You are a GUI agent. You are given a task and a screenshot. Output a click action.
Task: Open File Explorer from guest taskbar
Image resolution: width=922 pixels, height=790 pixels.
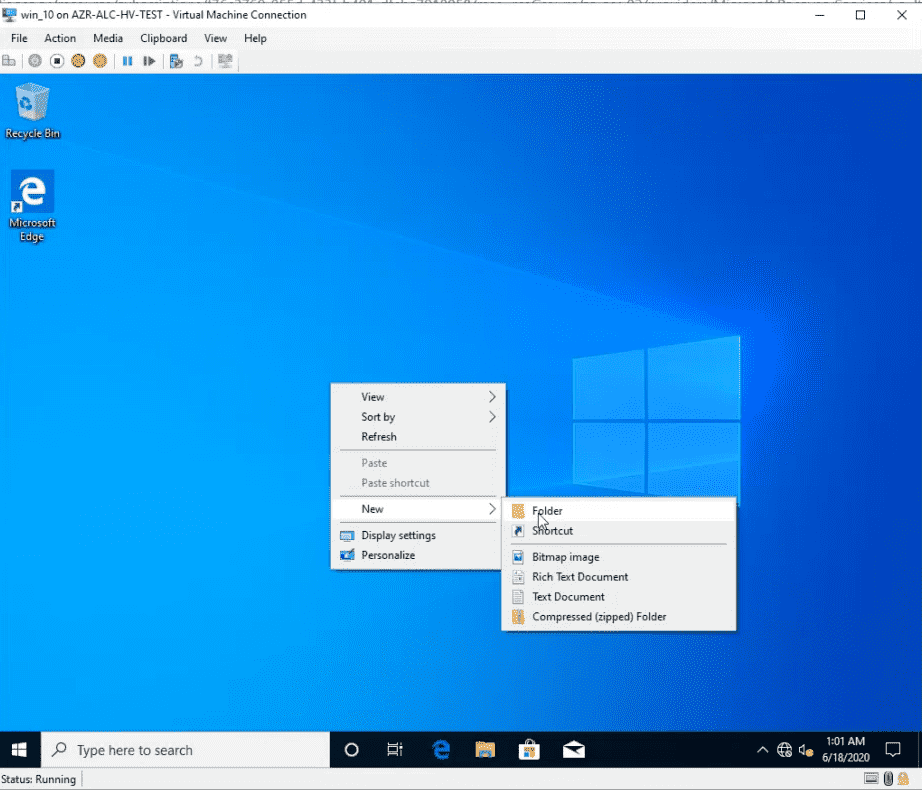[485, 749]
